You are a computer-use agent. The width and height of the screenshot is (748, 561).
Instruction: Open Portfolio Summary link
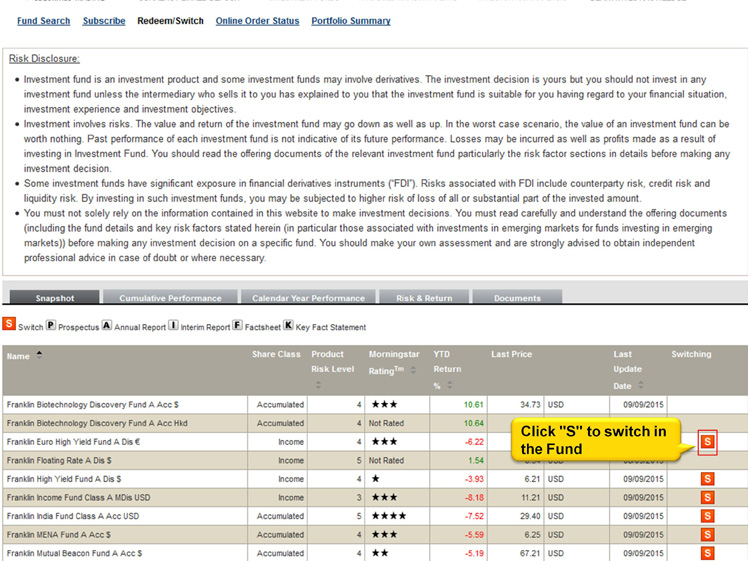351,21
